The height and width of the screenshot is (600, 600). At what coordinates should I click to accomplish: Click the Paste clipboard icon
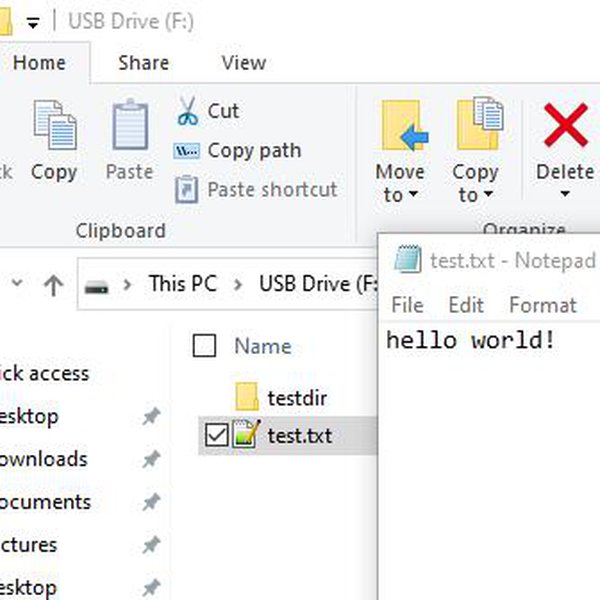(x=130, y=127)
